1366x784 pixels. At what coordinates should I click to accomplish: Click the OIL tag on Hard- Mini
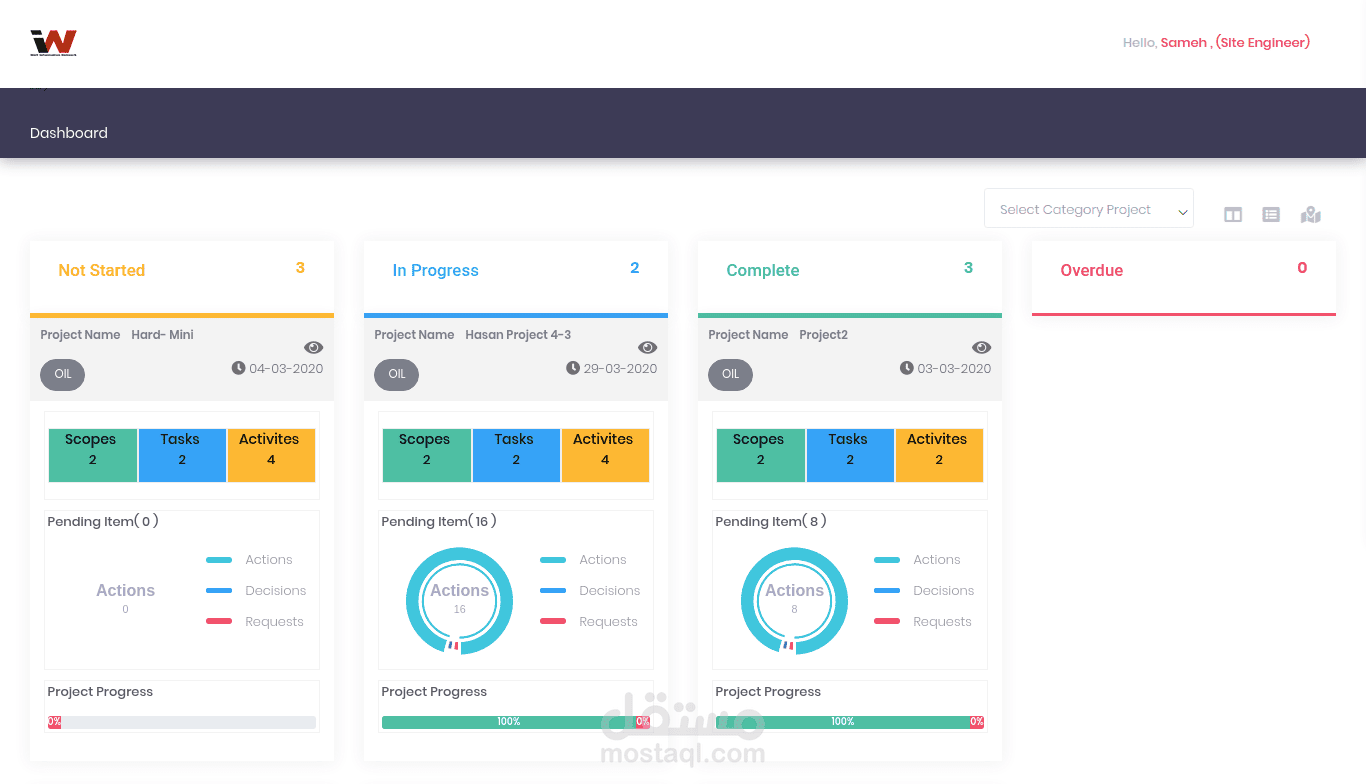pos(63,374)
